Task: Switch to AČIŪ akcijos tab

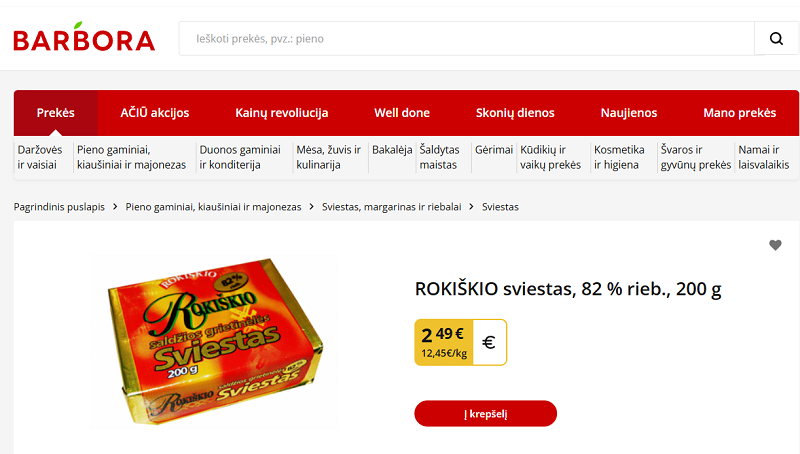Action: pyautogui.click(x=155, y=113)
